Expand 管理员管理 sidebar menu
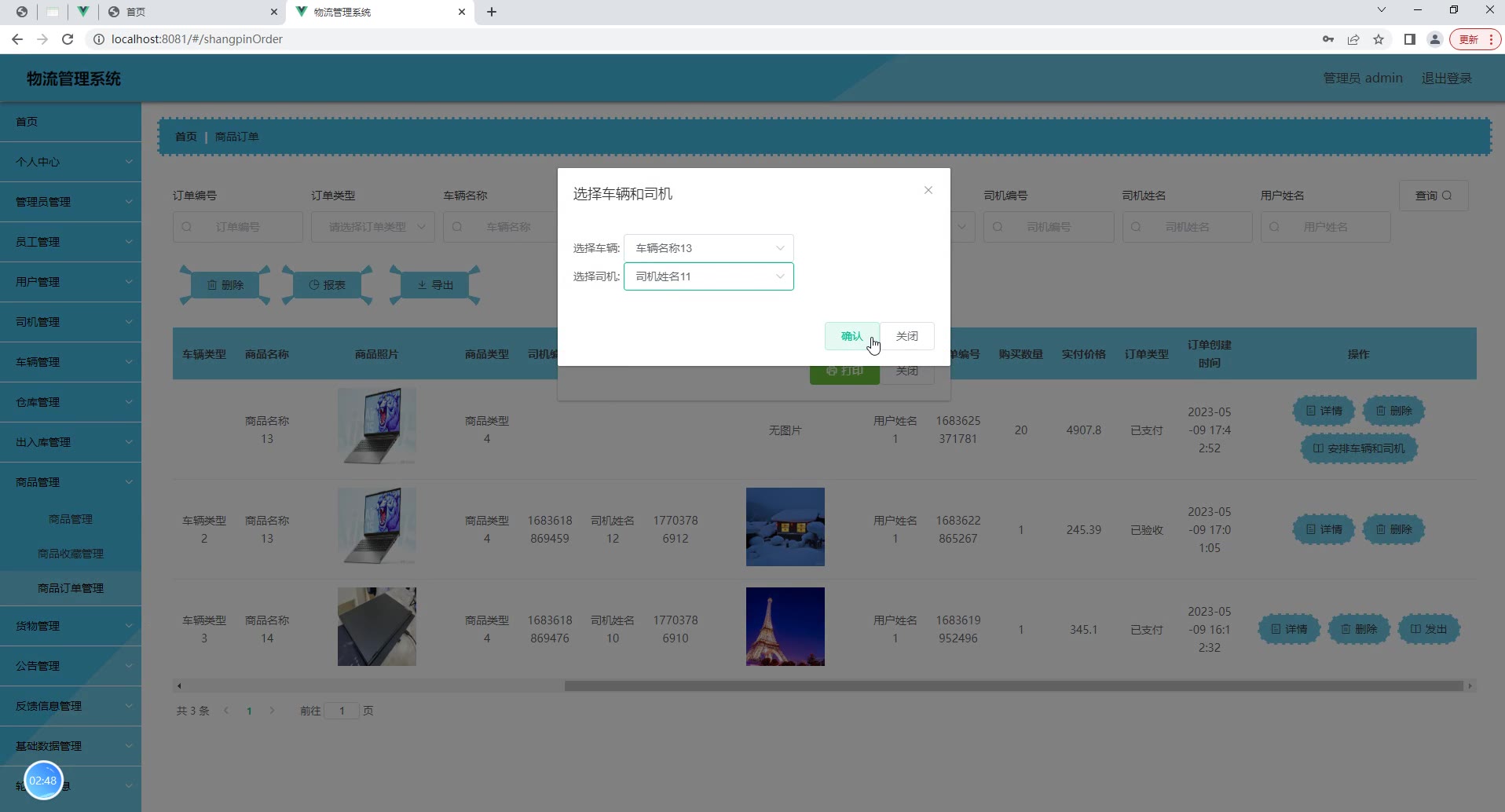The height and width of the screenshot is (812, 1505). click(71, 202)
